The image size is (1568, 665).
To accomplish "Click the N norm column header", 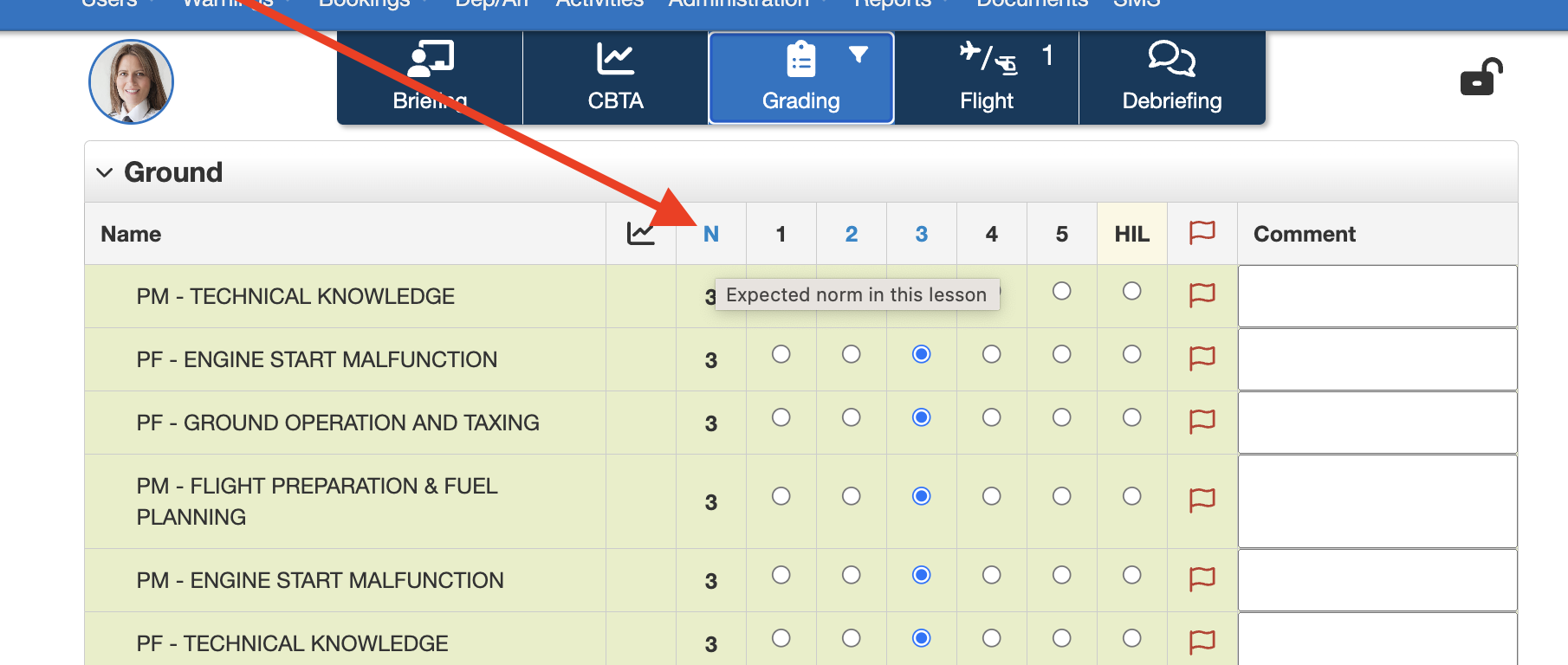I will (x=710, y=234).
